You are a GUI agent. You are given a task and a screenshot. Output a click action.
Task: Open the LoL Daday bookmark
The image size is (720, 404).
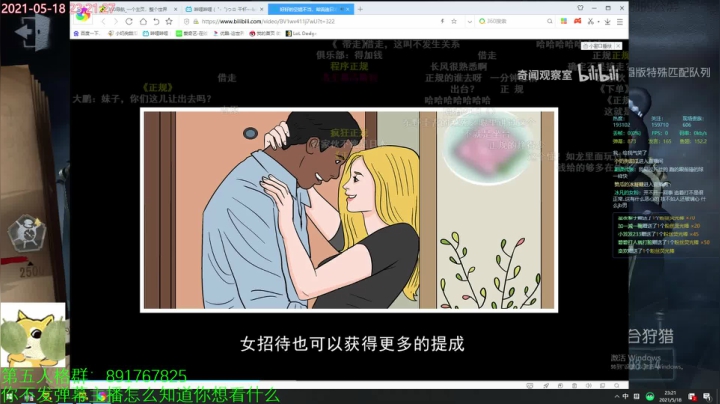[301, 34]
